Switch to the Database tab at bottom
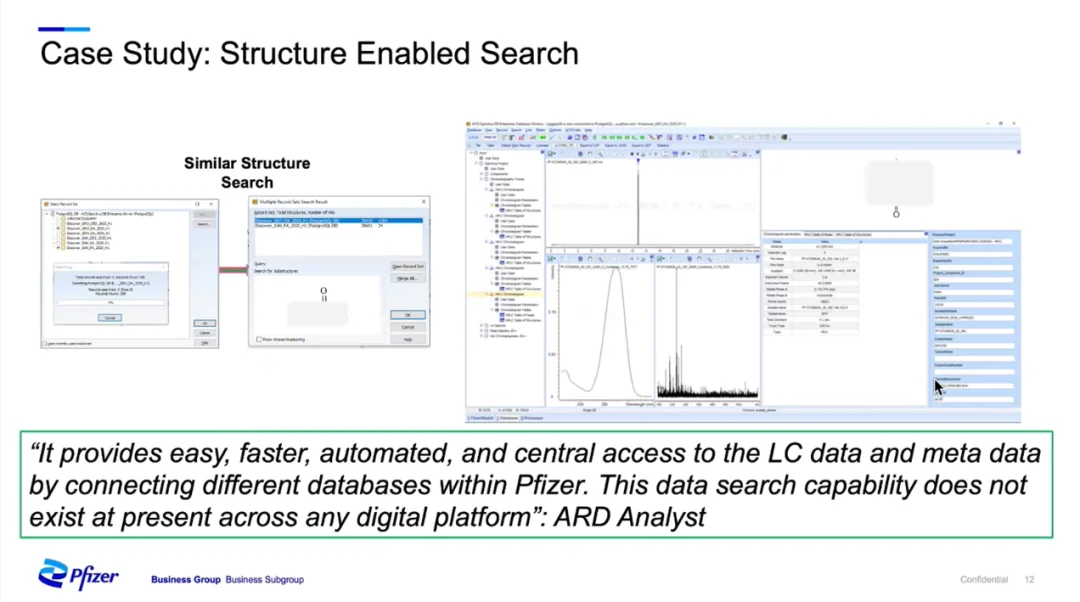This screenshot has height=602, width=1080. [508, 418]
